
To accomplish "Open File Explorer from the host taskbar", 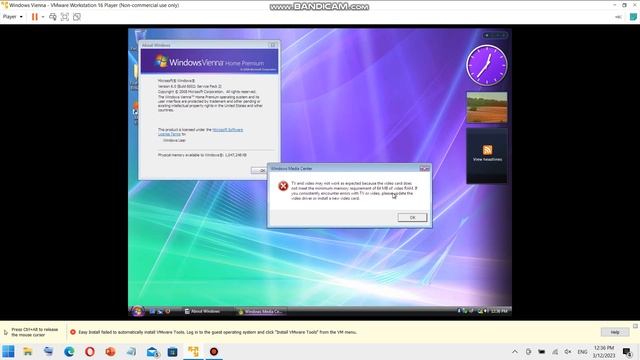I will (x=28, y=351).
